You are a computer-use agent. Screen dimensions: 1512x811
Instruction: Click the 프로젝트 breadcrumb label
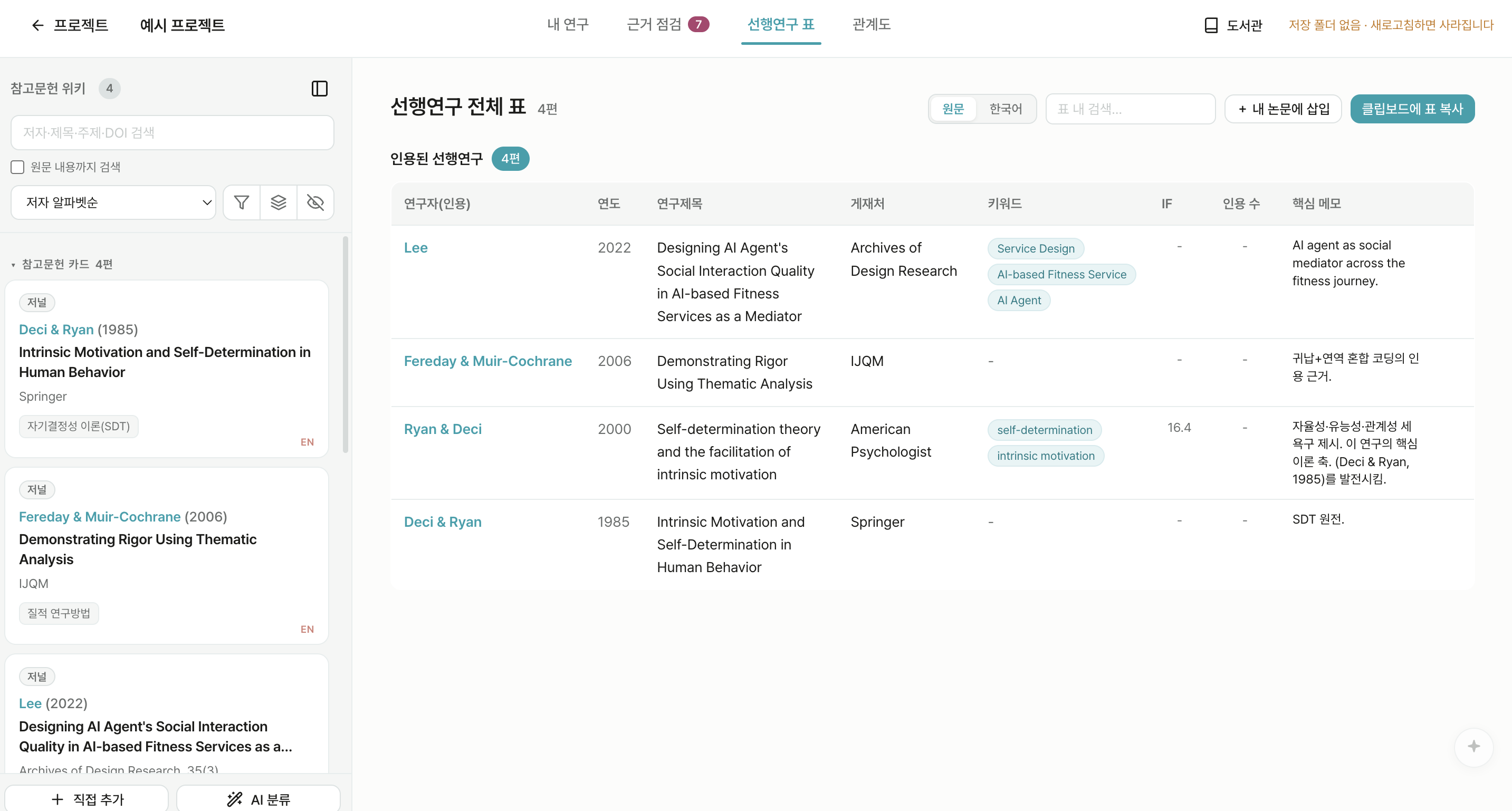(80, 25)
